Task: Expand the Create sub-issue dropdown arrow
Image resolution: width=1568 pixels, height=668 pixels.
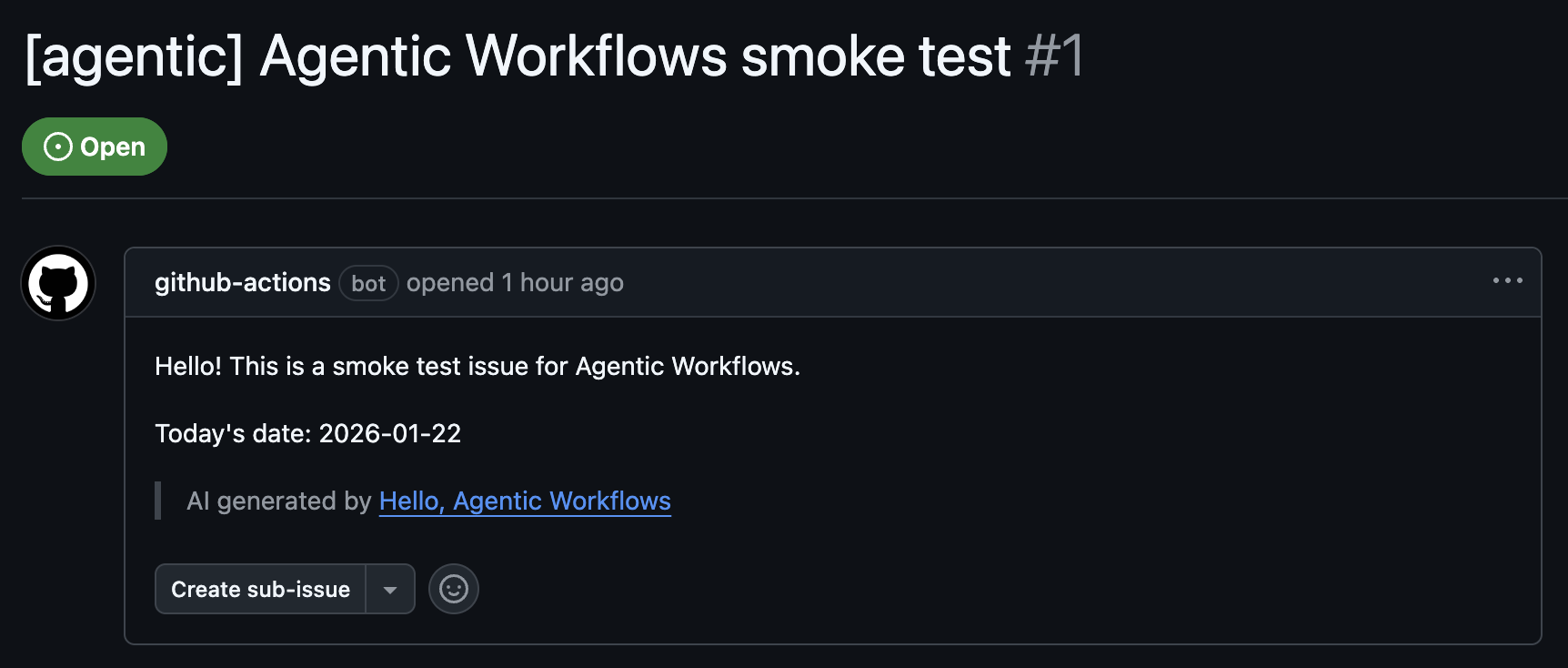Action: [x=390, y=590]
